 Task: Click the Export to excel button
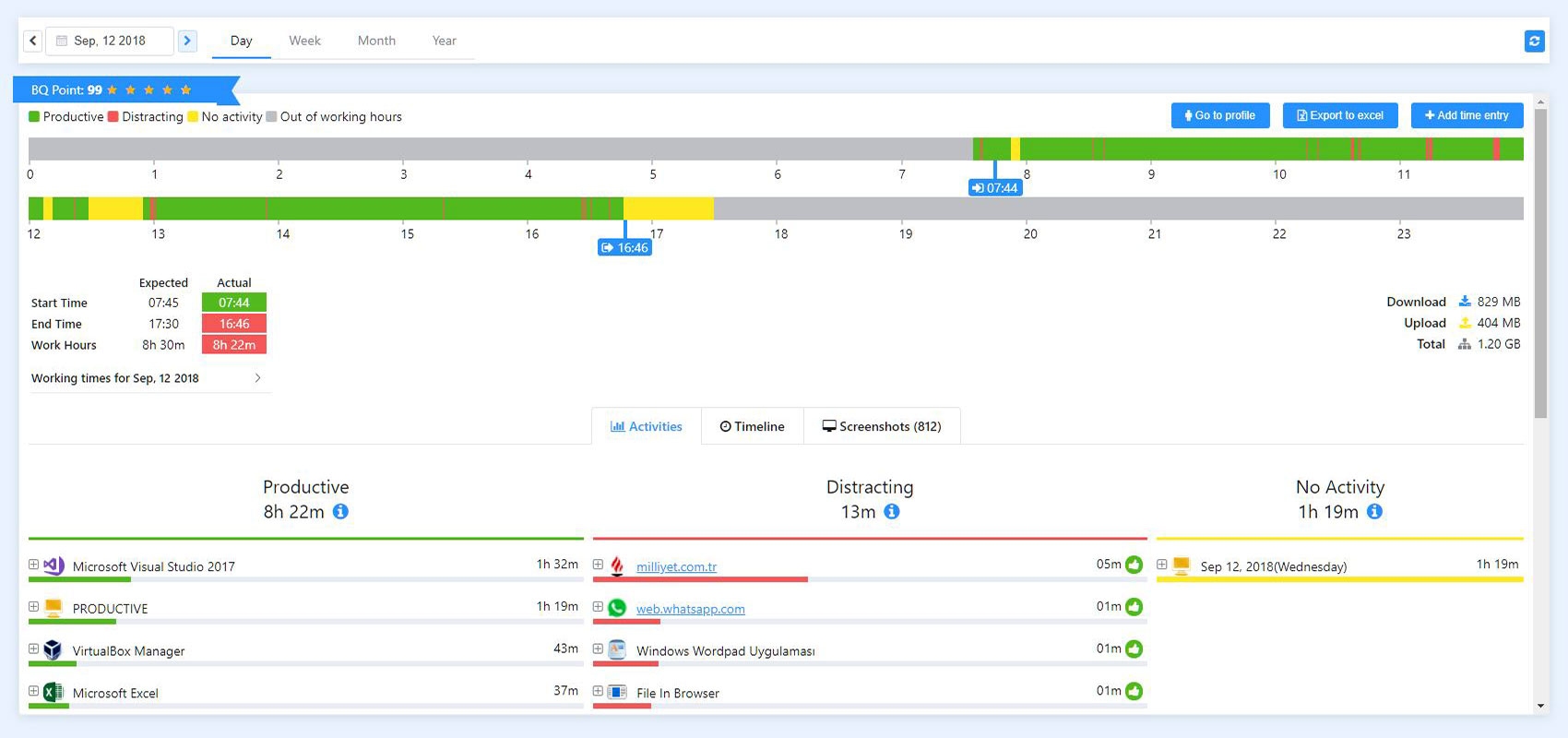coord(1340,115)
